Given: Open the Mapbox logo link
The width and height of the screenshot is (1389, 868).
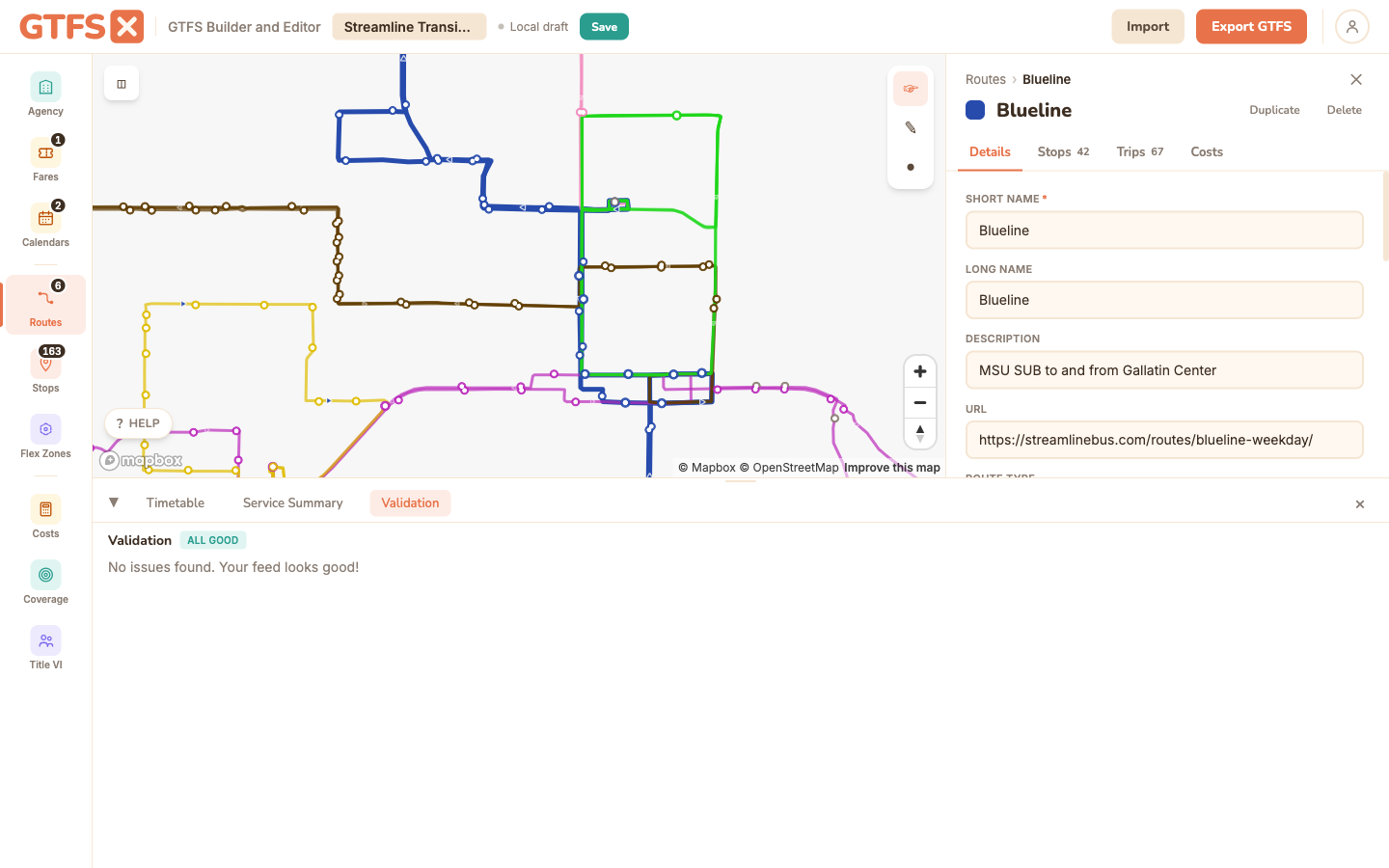Looking at the screenshot, I should (141, 460).
